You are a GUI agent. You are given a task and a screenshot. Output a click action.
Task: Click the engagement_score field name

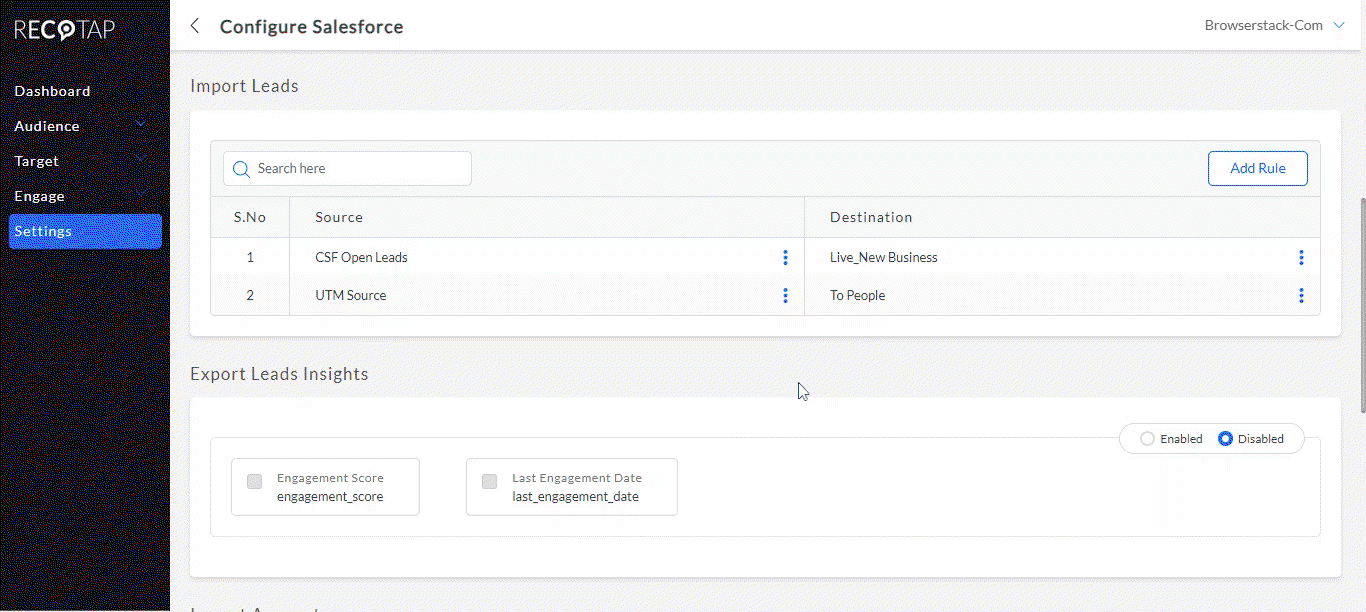point(330,497)
